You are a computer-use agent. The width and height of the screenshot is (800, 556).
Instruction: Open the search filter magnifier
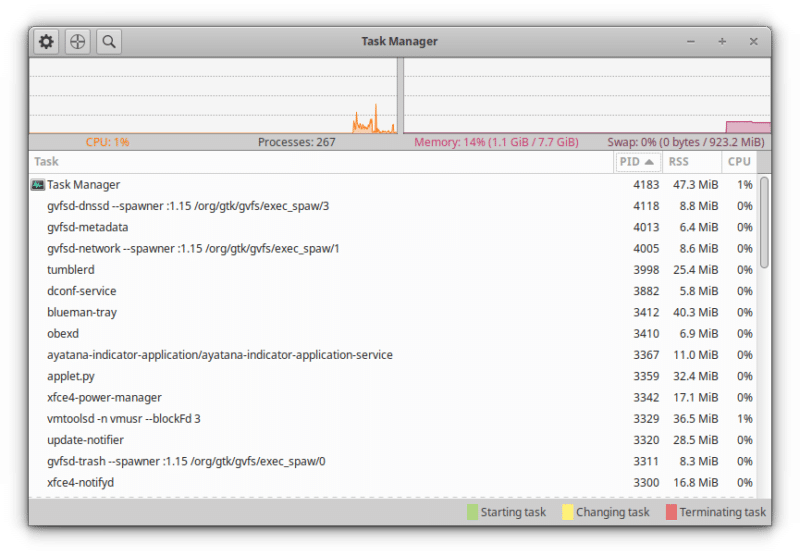[x=109, y=41]
